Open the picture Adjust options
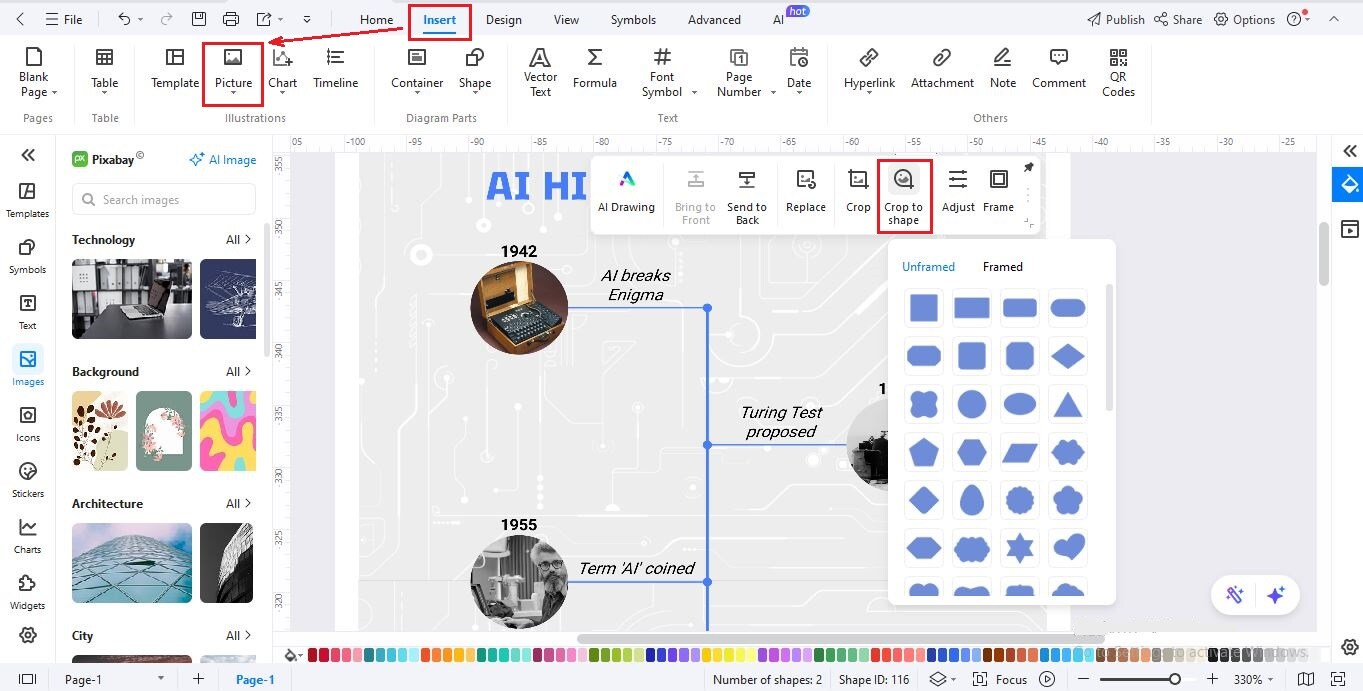The height and width of the screenshot is (691, 1363). click(x=958, y=191)
